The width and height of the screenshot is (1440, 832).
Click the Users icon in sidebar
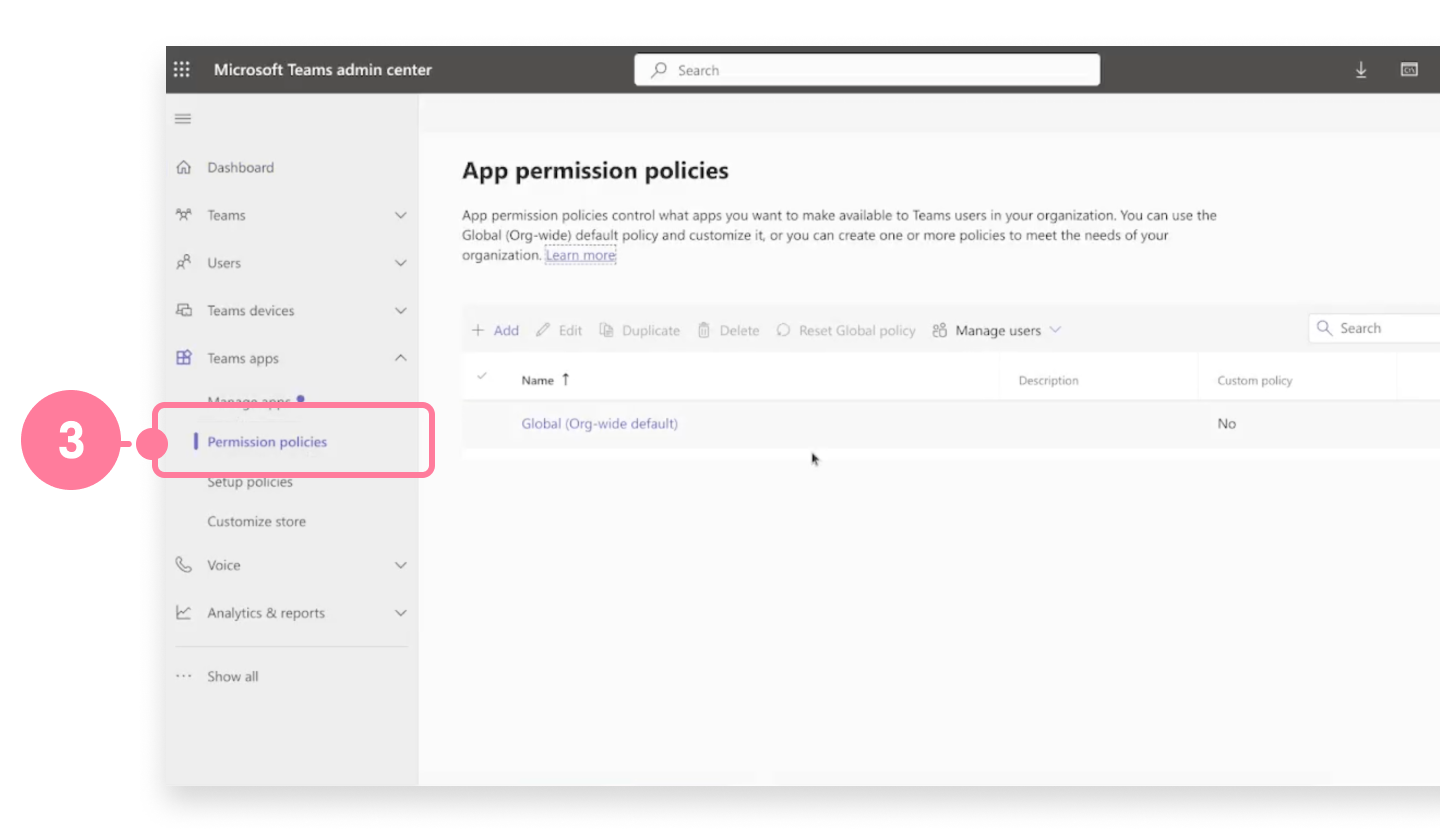point(183,263)
